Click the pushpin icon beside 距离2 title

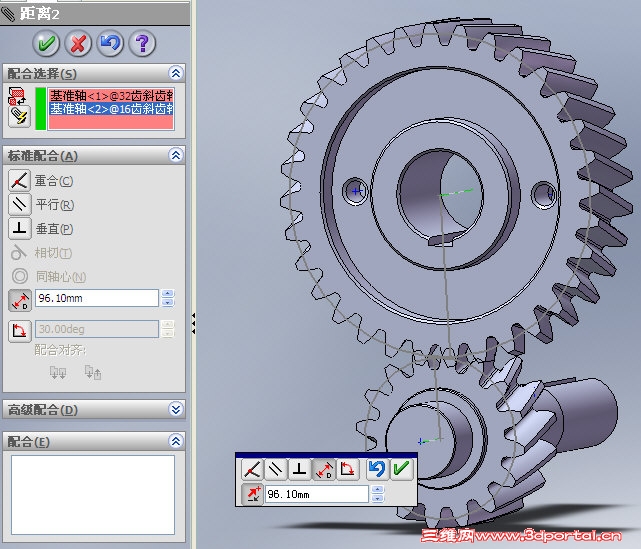[x=8, y=14]
